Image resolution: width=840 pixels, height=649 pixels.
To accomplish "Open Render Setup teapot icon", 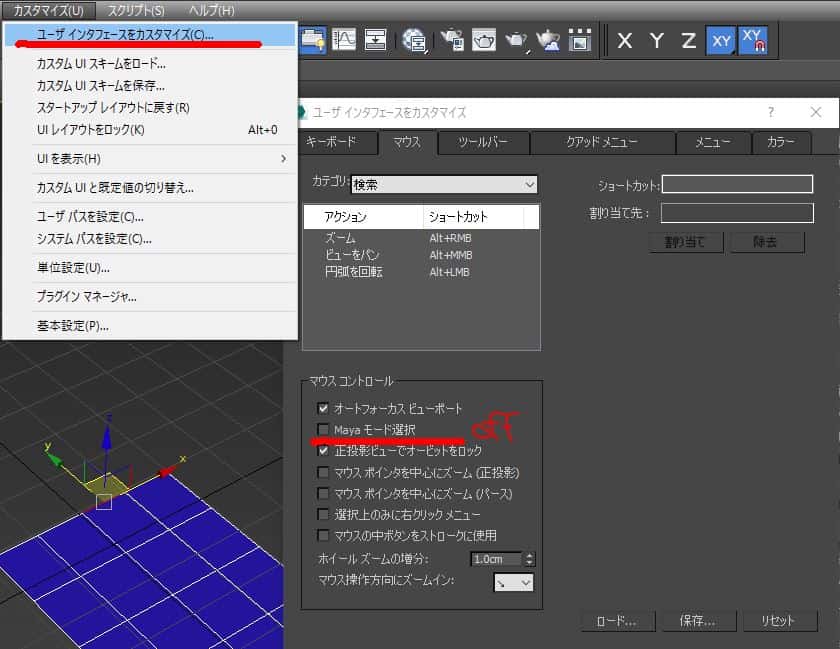I will pyautogui.click(x=453, y=40).
